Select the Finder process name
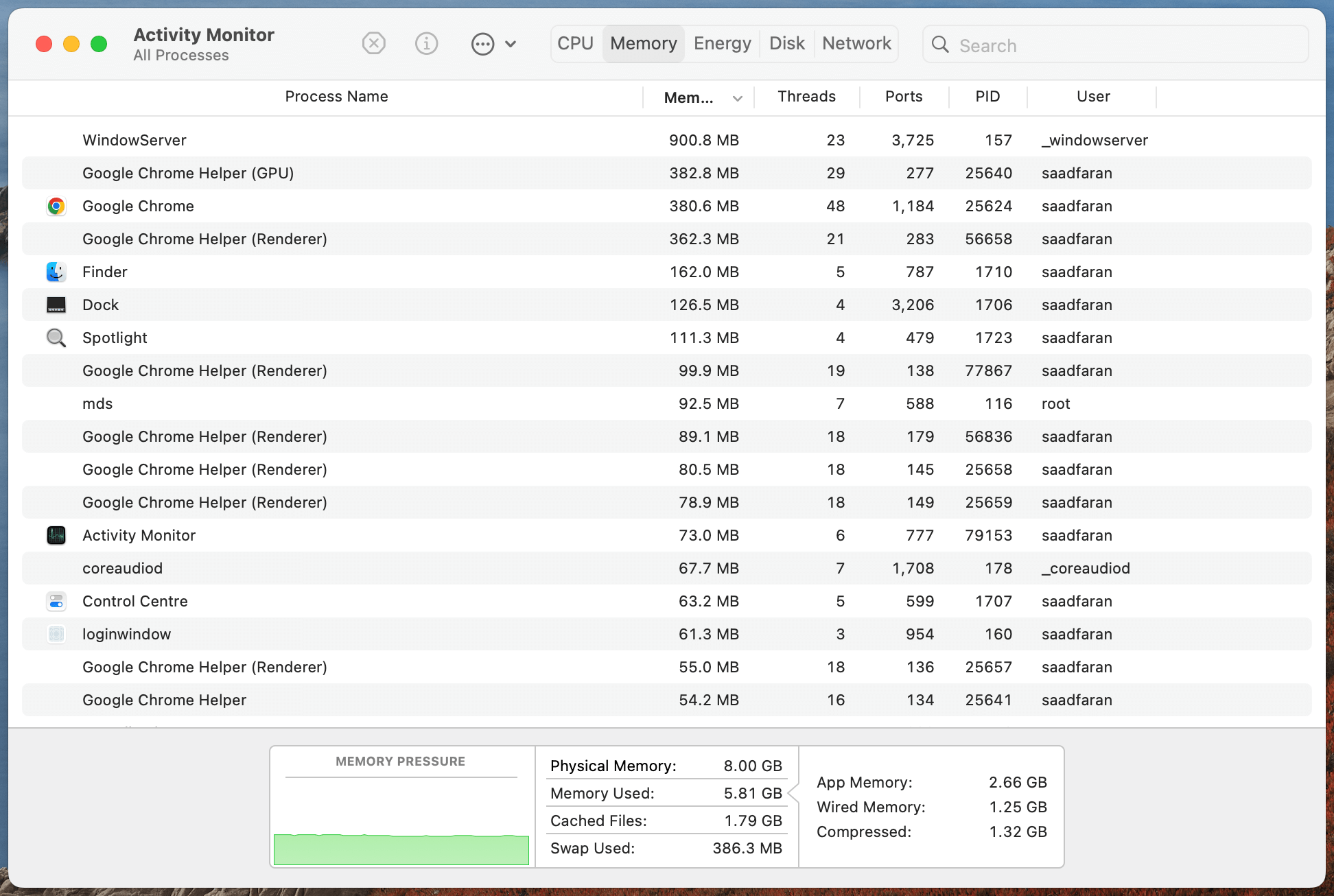Screen dimensions: 1334x896 point(105,272)
